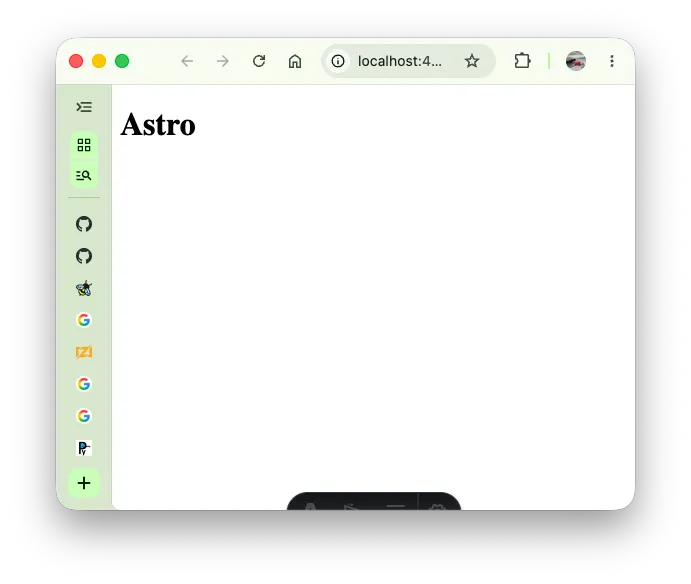Open Google shortcut directly above the P icon
Screen dimensions: 691x584
tap(84, 416)
